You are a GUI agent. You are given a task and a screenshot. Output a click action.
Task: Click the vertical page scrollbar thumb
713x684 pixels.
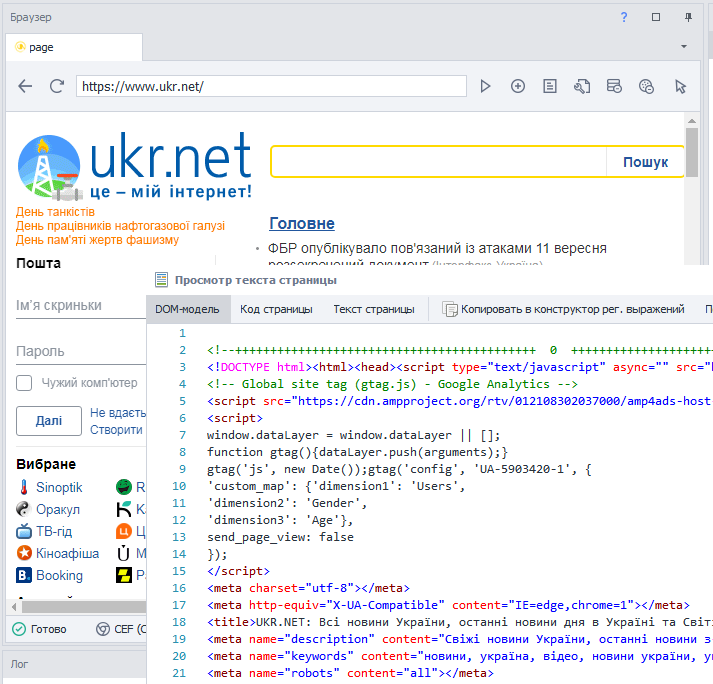coord(692,152)
